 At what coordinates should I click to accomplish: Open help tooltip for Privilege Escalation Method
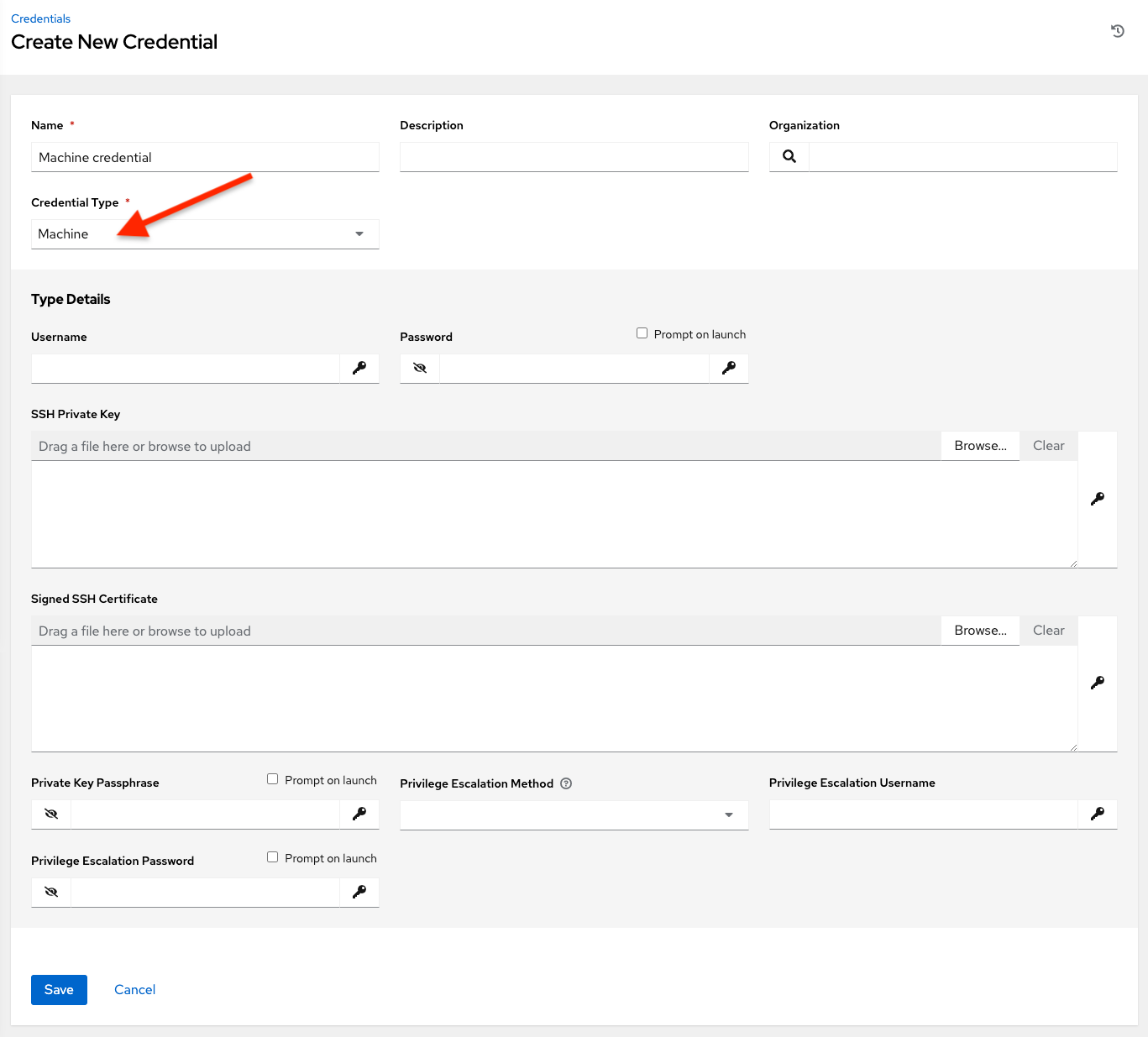(566, 783)
